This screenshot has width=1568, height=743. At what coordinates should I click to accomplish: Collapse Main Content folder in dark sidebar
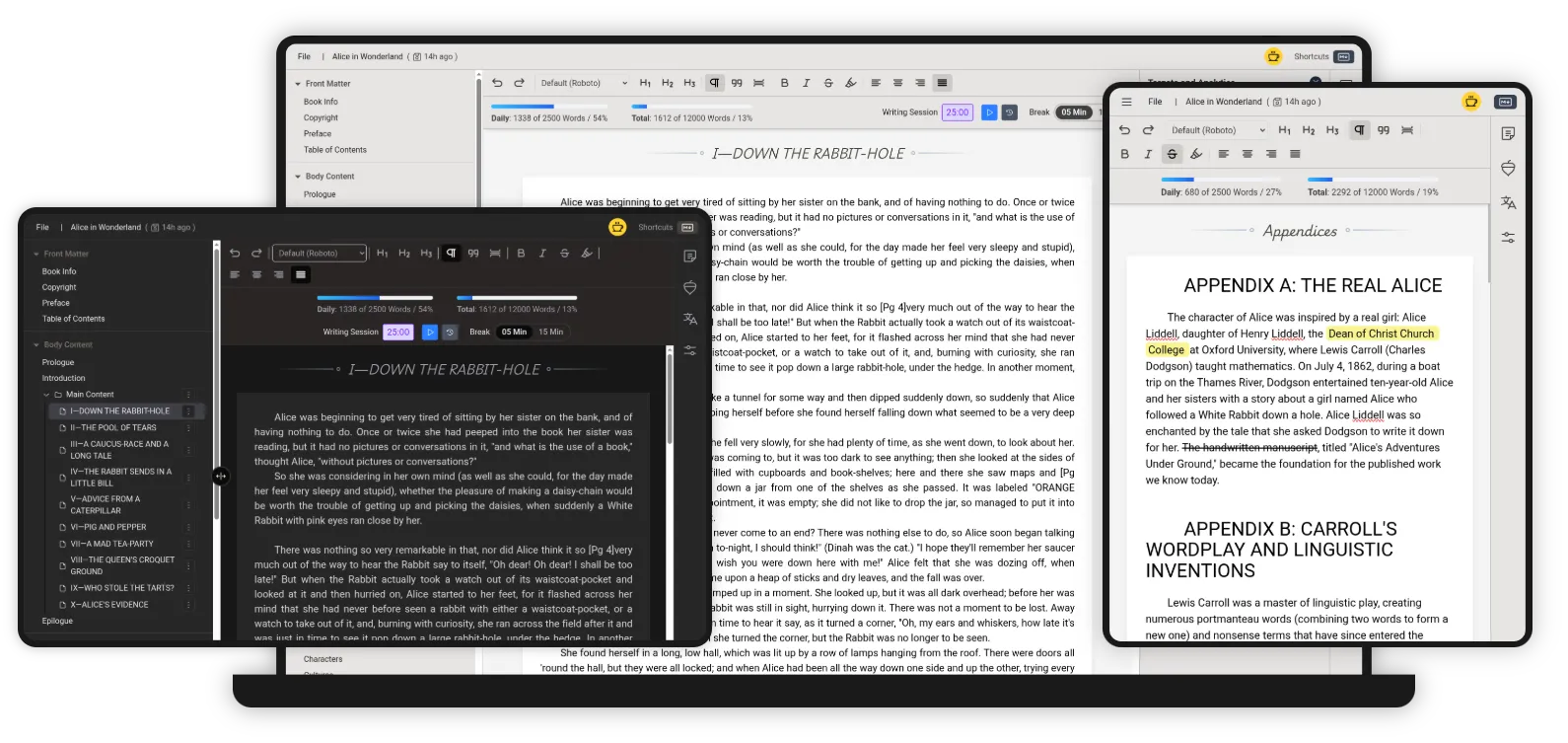pyautogui.click(x=45, y=395)
